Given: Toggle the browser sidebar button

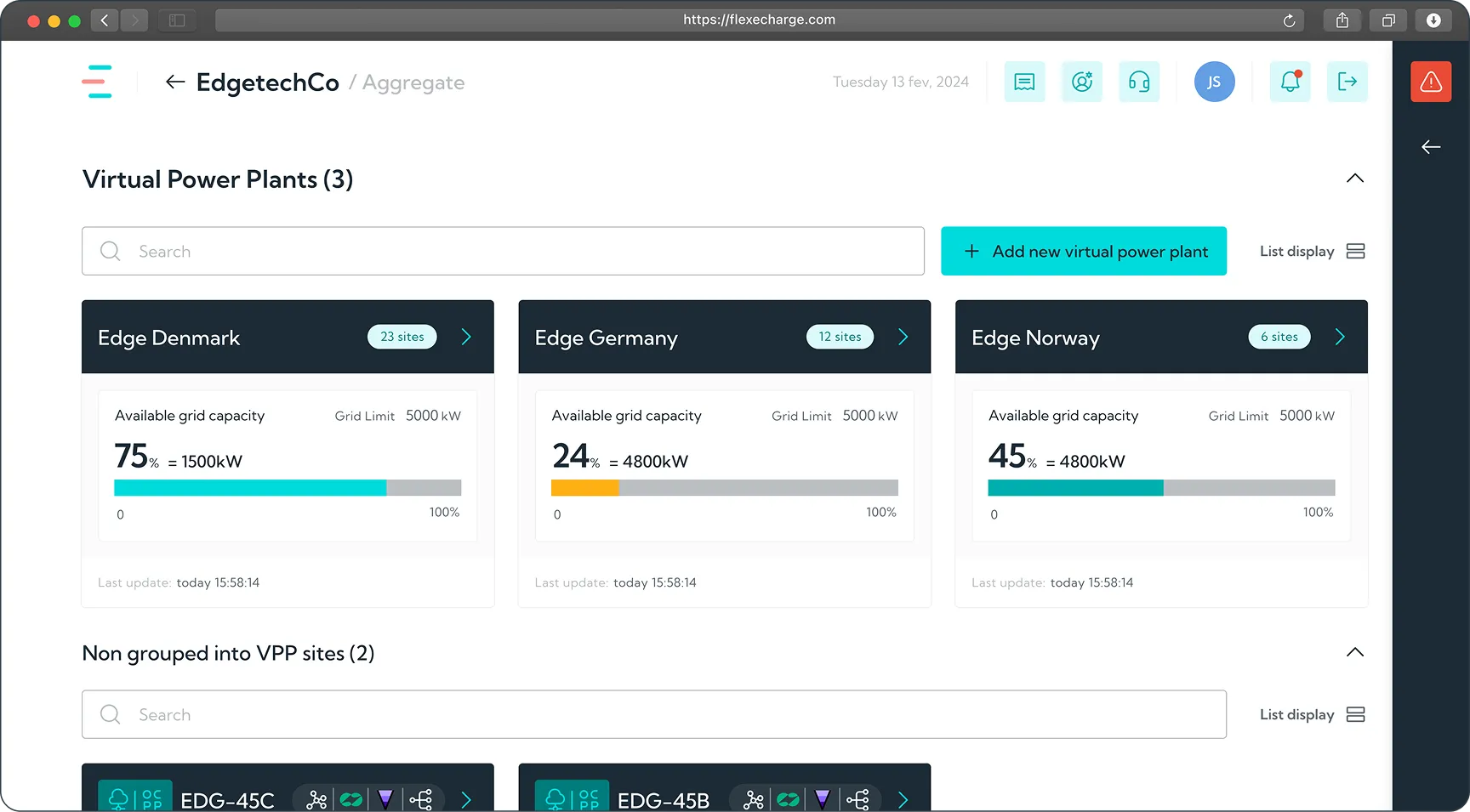Looking at the screenshot, I should tap(177, 20).
